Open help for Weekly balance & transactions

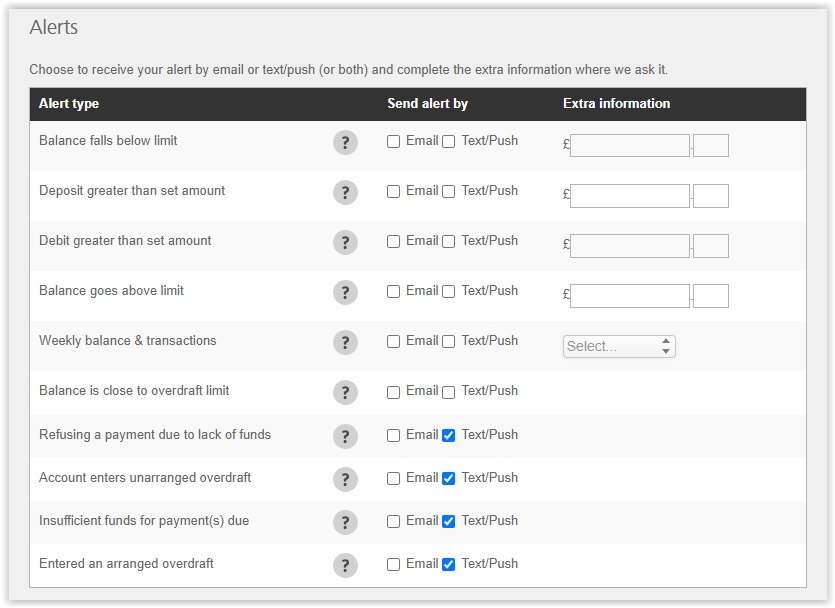pyautogui.click(x=345, y=343)
